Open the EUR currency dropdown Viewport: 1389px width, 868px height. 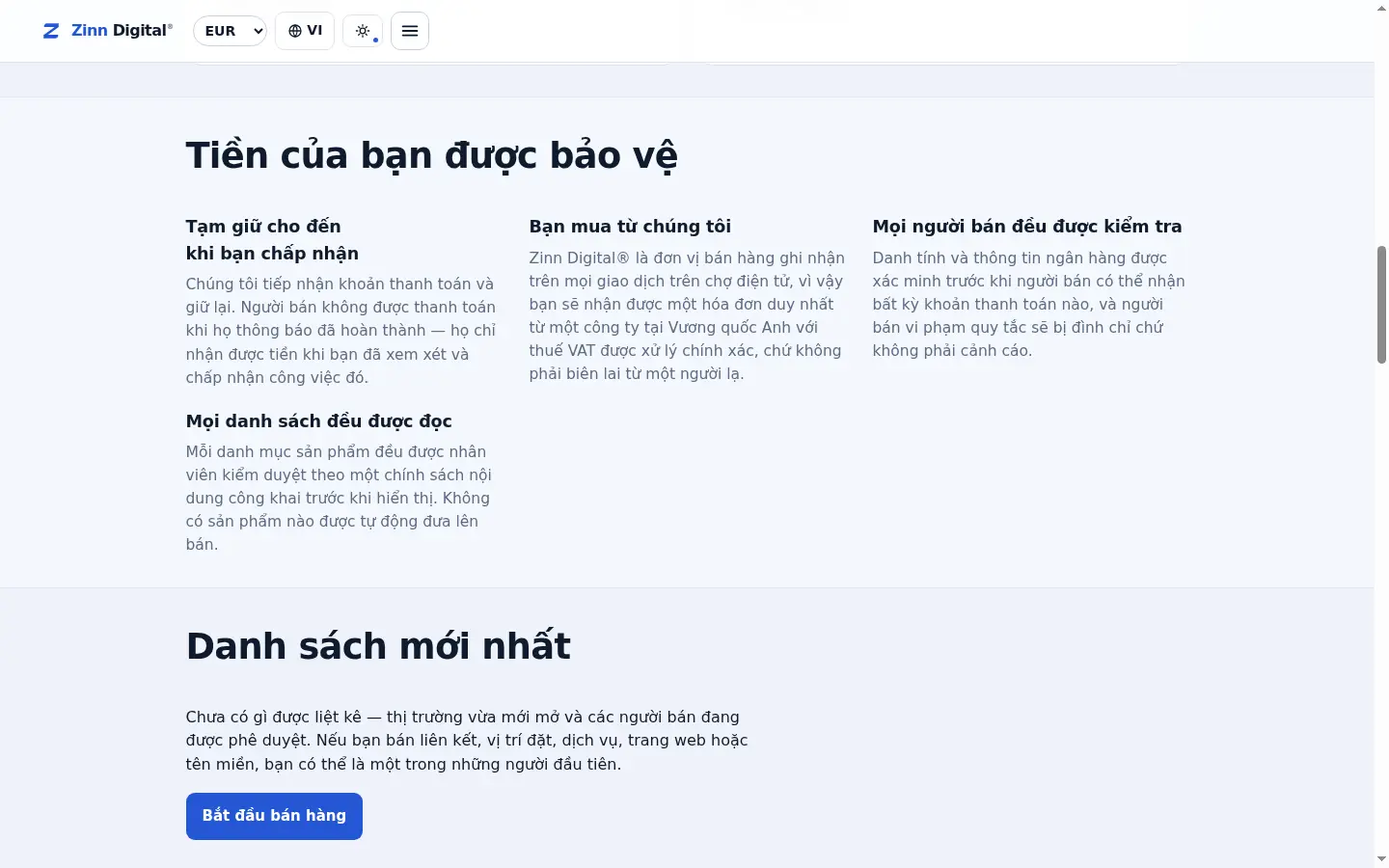[x=230, y=31]
